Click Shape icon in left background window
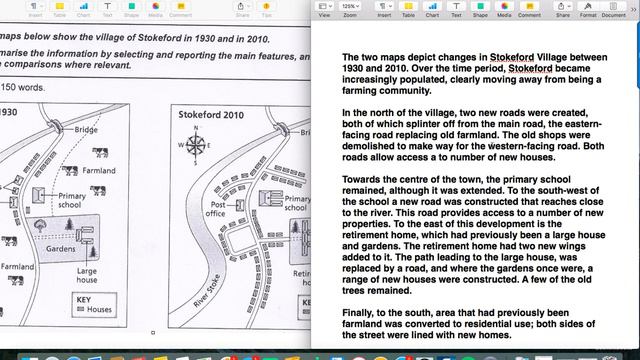640x360 pixels. (131, 9)
